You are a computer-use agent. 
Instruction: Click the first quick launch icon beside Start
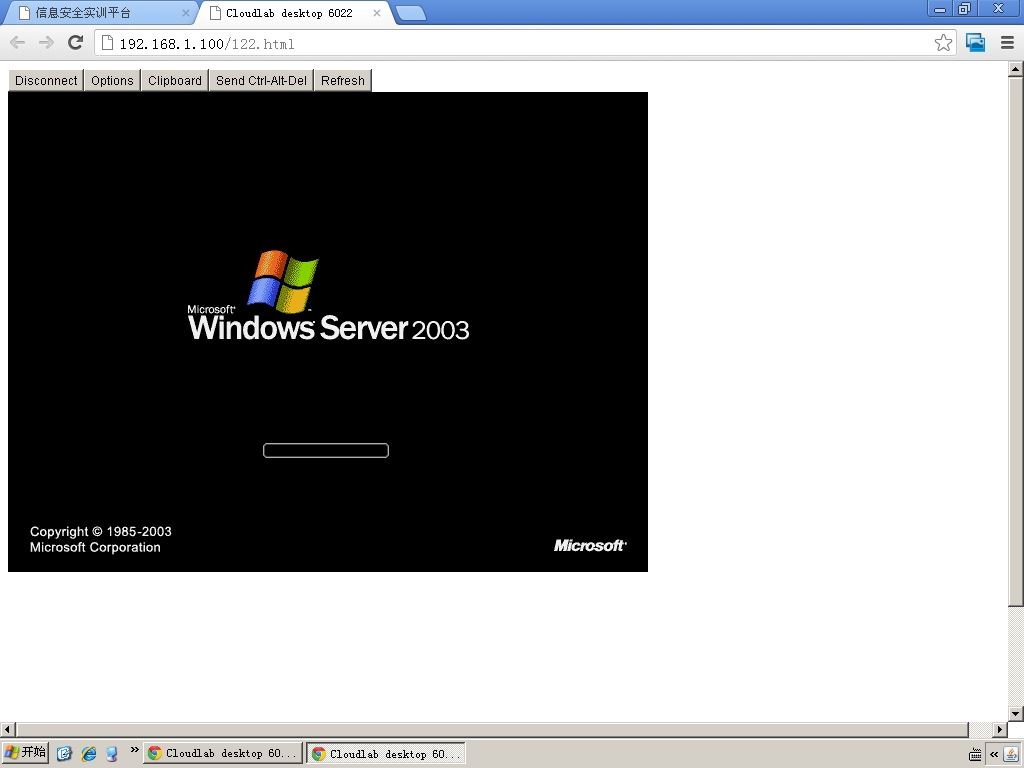coord(64,753)
